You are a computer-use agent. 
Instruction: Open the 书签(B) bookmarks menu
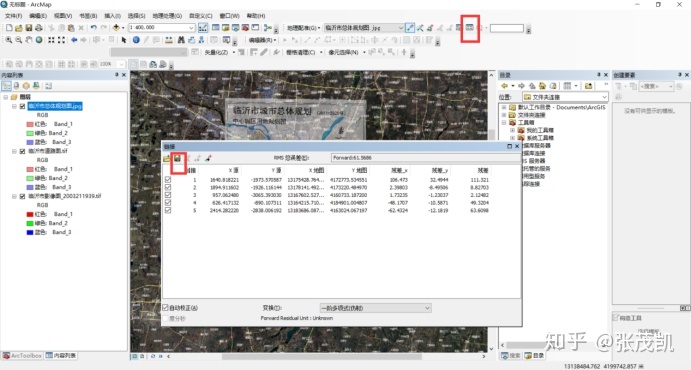pyautogui.click(x=88, y=16)
